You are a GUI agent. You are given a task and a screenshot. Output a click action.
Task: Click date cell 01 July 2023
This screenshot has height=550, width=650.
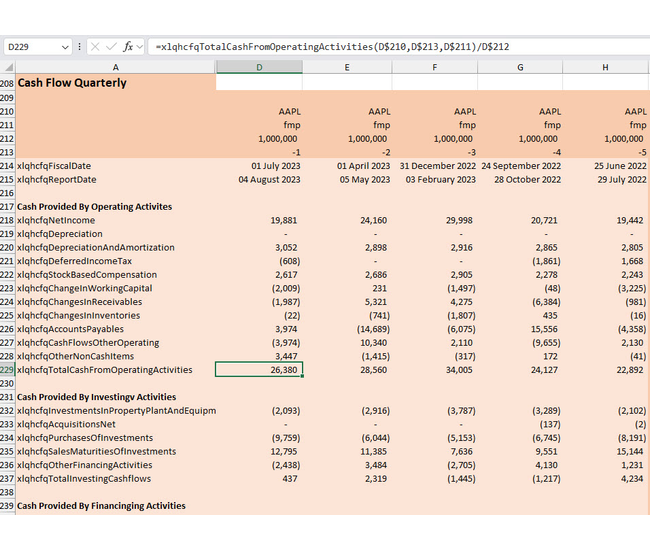(259, 166)
